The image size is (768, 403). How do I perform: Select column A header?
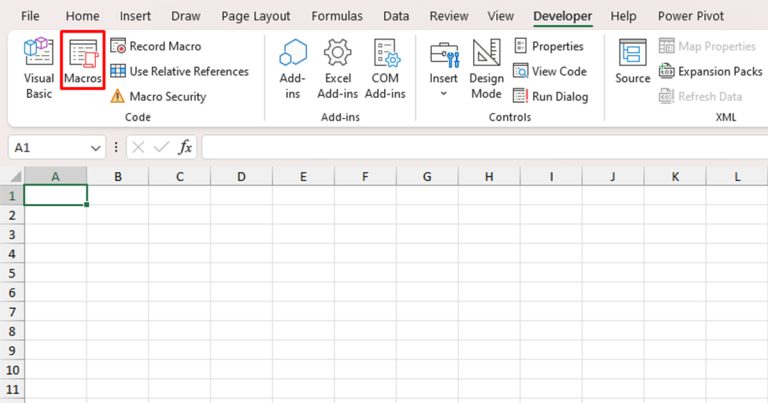click(x=55, y=177)
